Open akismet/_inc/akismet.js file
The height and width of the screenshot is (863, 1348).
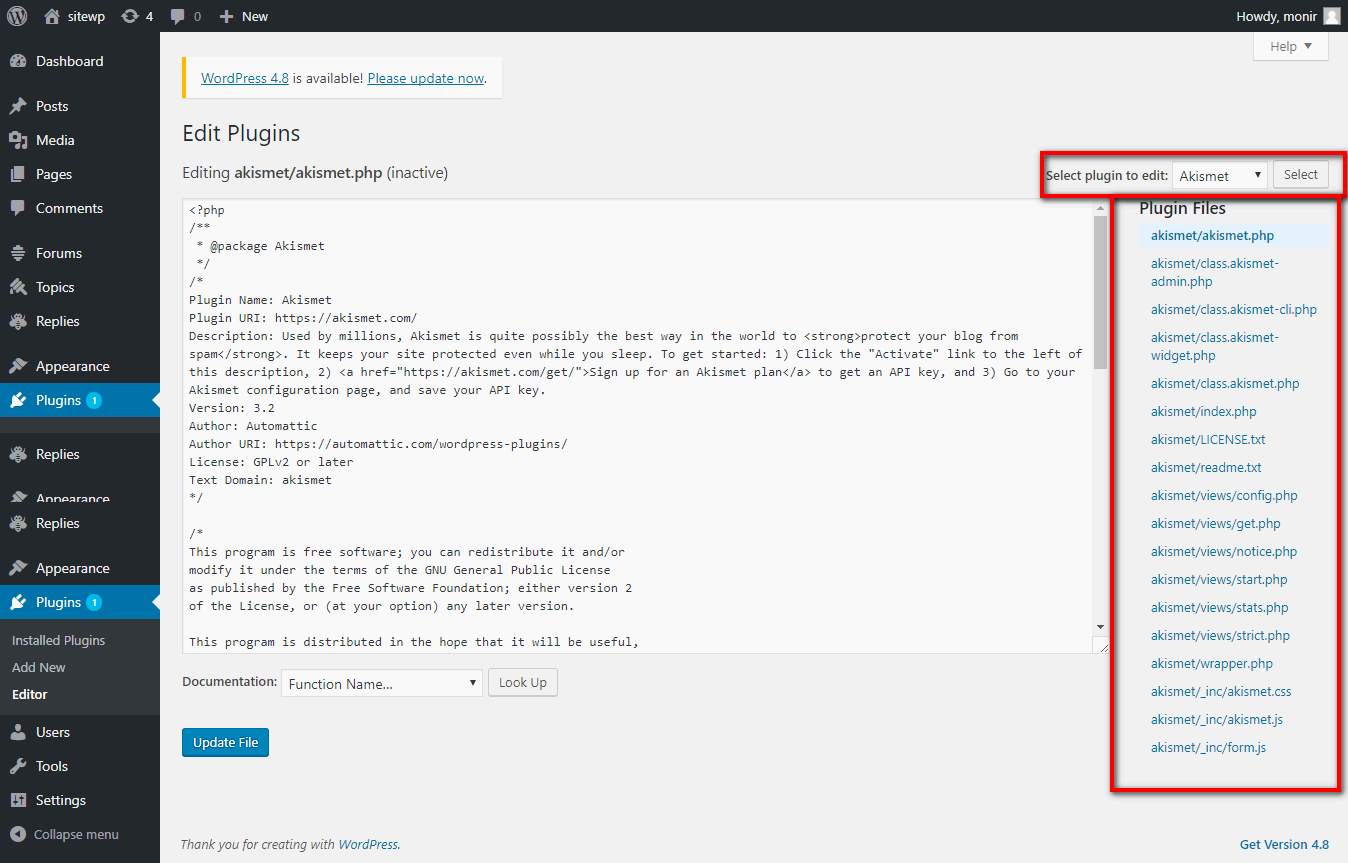coord(1217,720)
